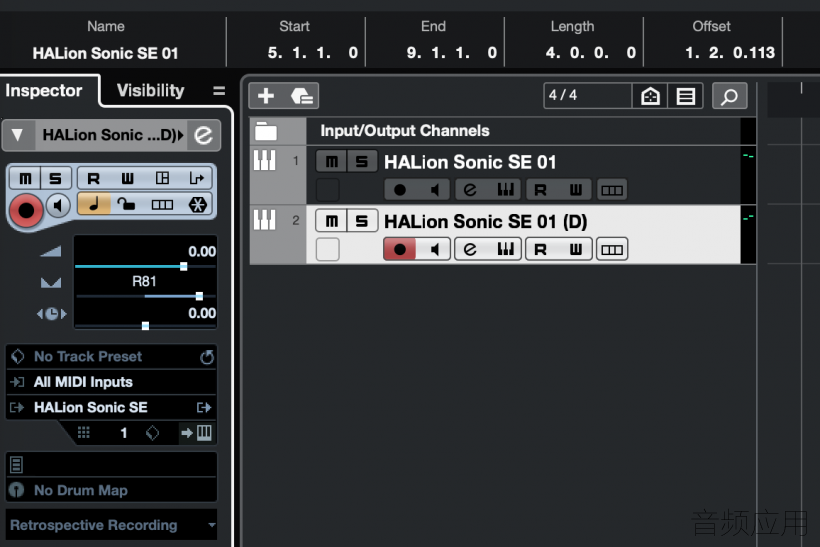Solo HALion Sonic SE 01 track
Screen dimensions: 820x547
(361, 162)
